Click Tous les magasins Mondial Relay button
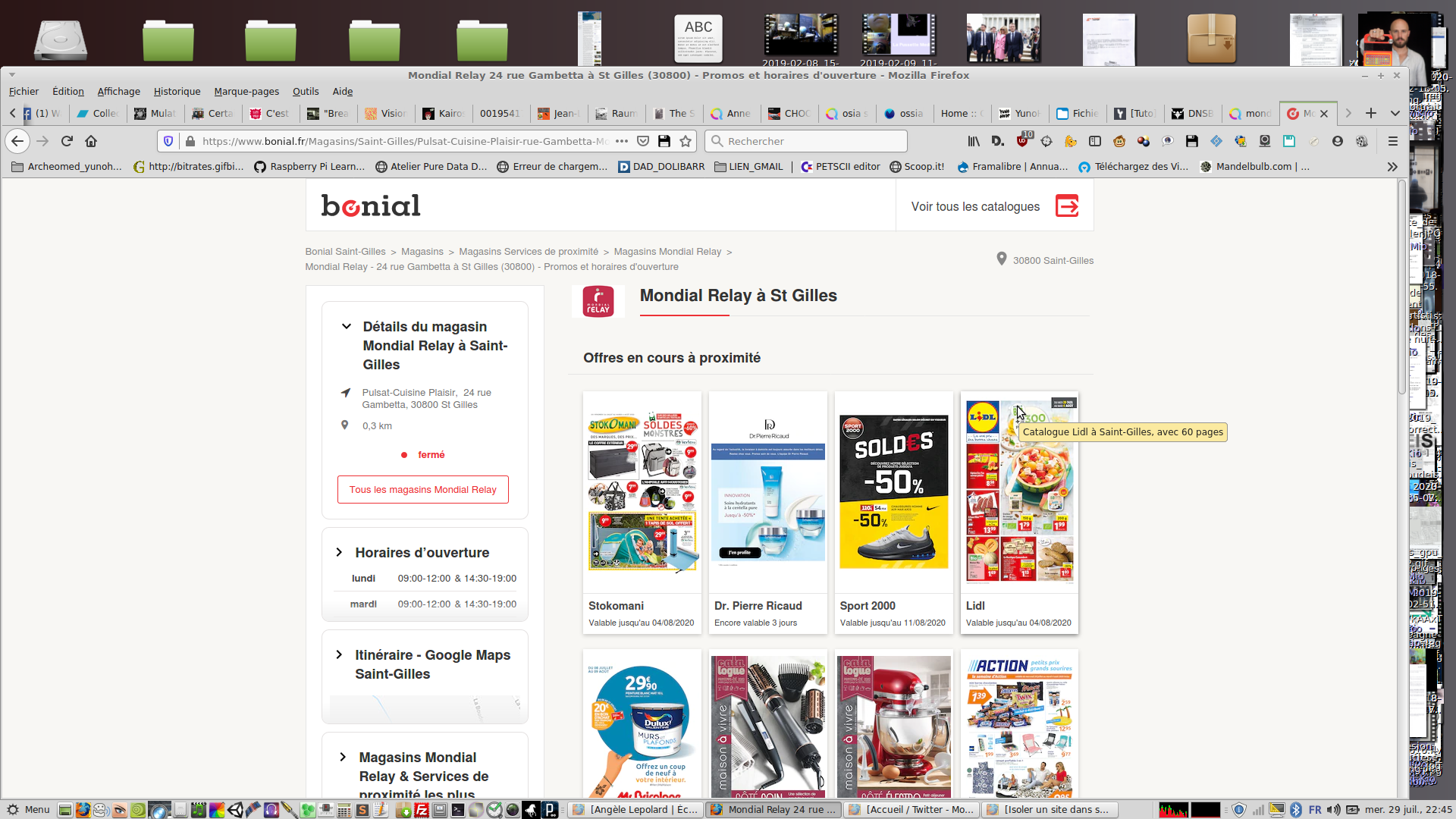 click(x=422, y=490)
